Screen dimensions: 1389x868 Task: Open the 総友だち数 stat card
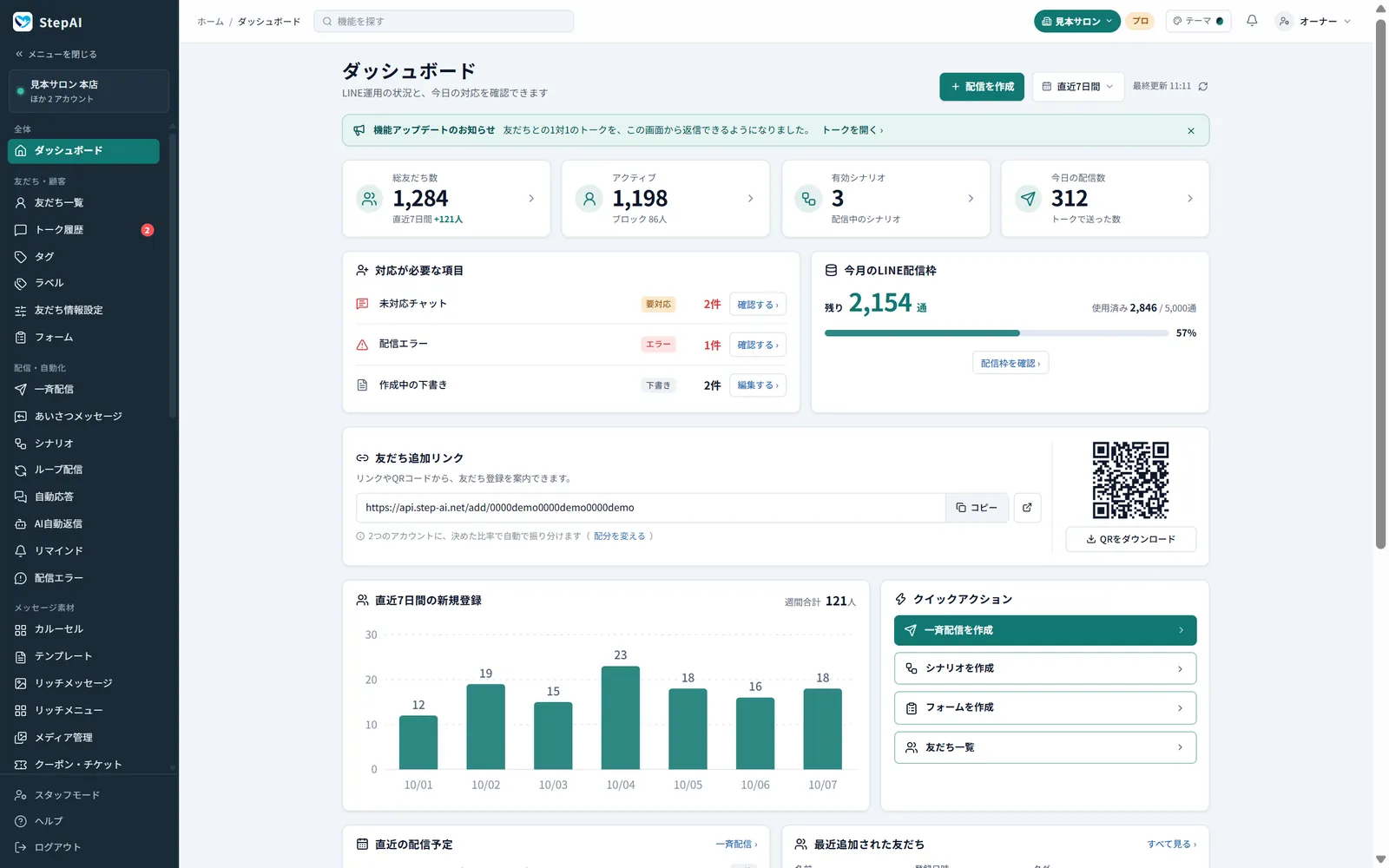pos(446,198)
